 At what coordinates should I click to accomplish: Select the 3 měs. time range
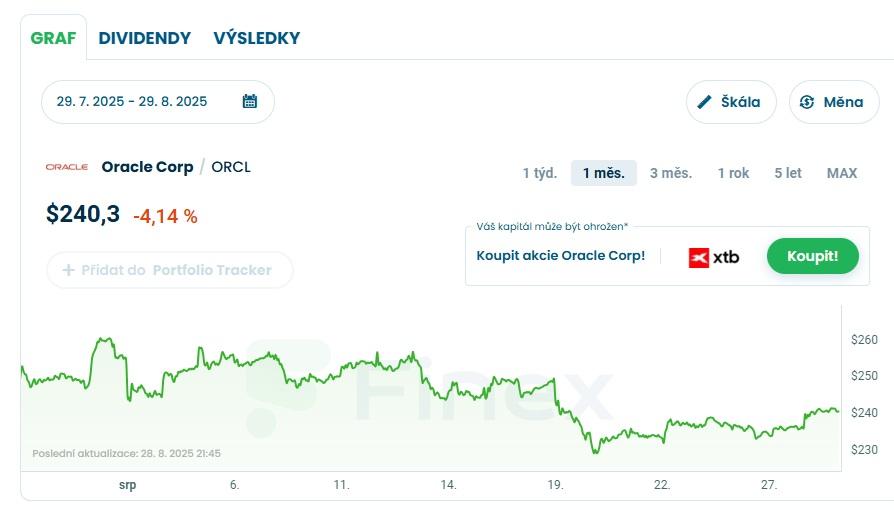point(670,173)
